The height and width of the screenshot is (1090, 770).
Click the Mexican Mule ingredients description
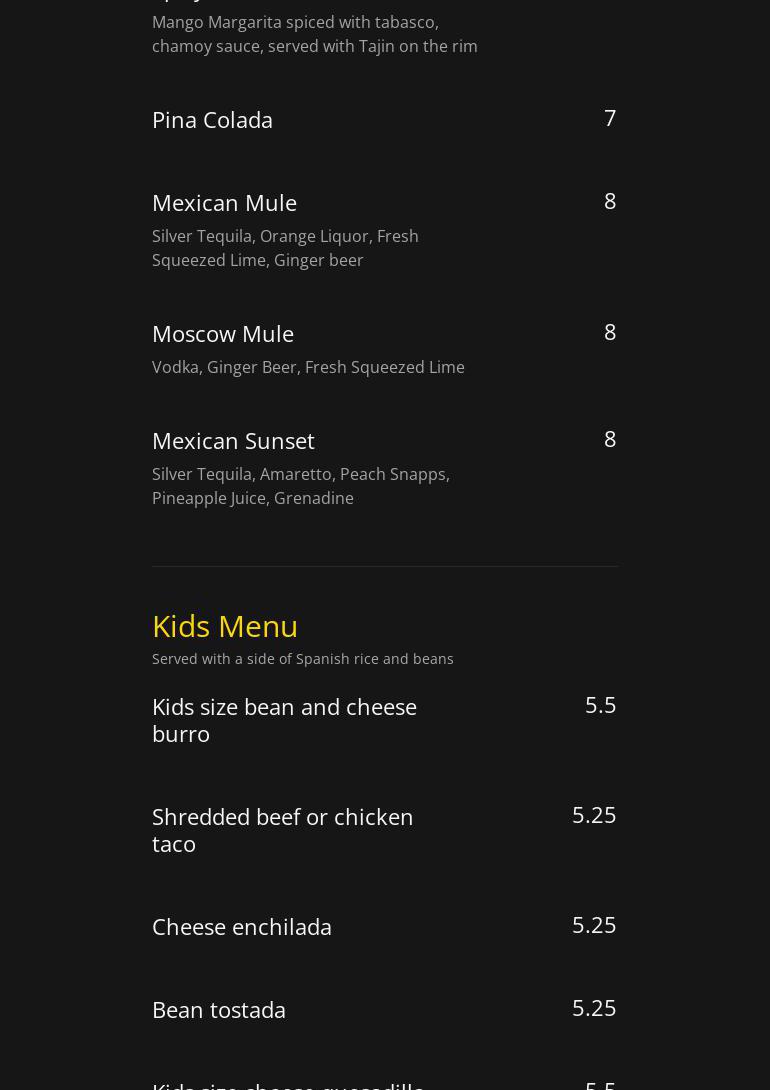pyautogui.click(x=285, y=248)
